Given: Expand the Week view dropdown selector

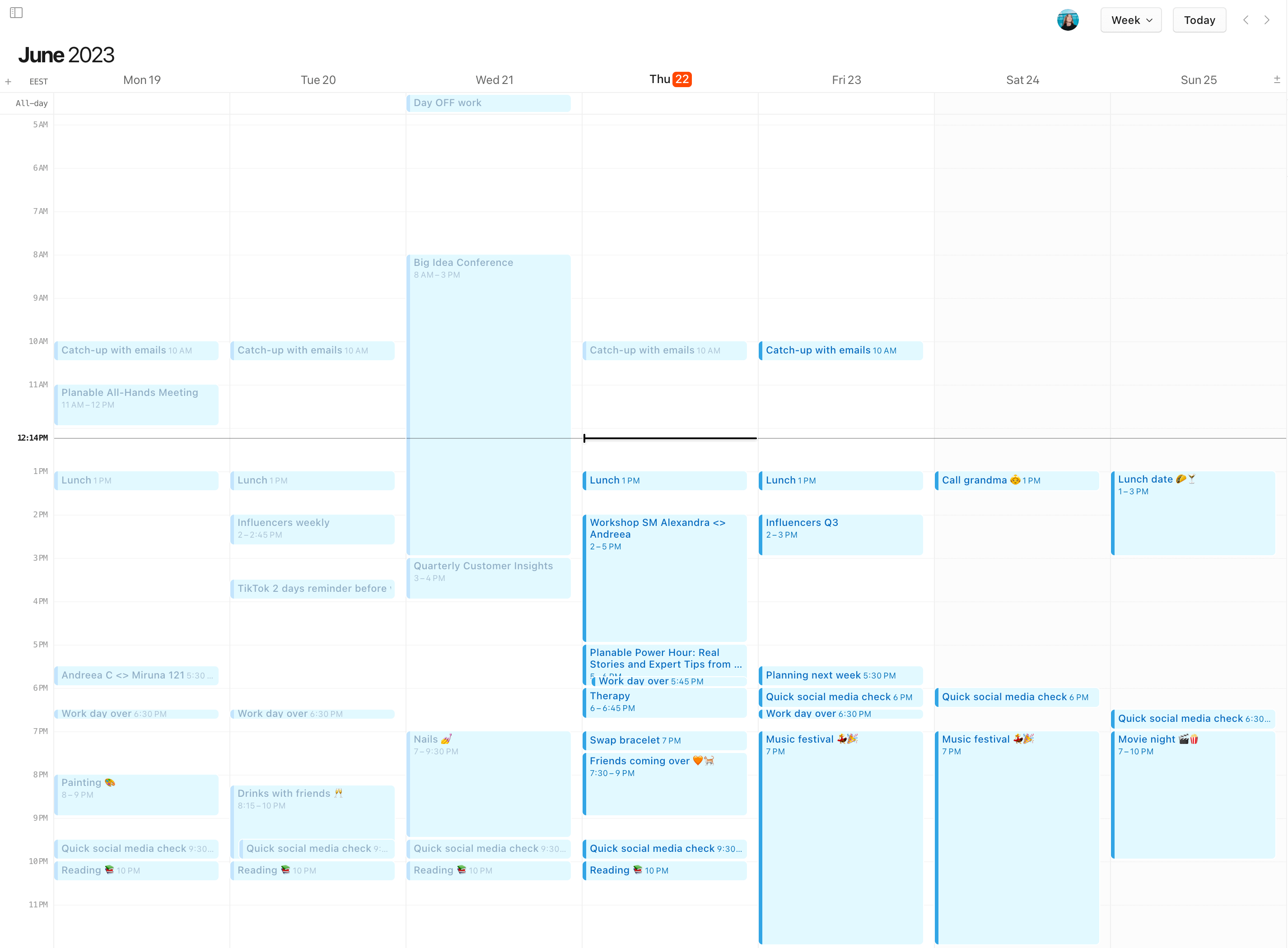Looking at the screenshot, I should point(1131,20).
